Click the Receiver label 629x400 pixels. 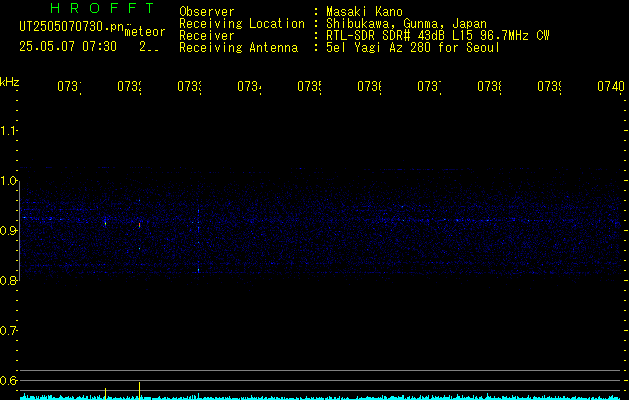click(207, 36)
